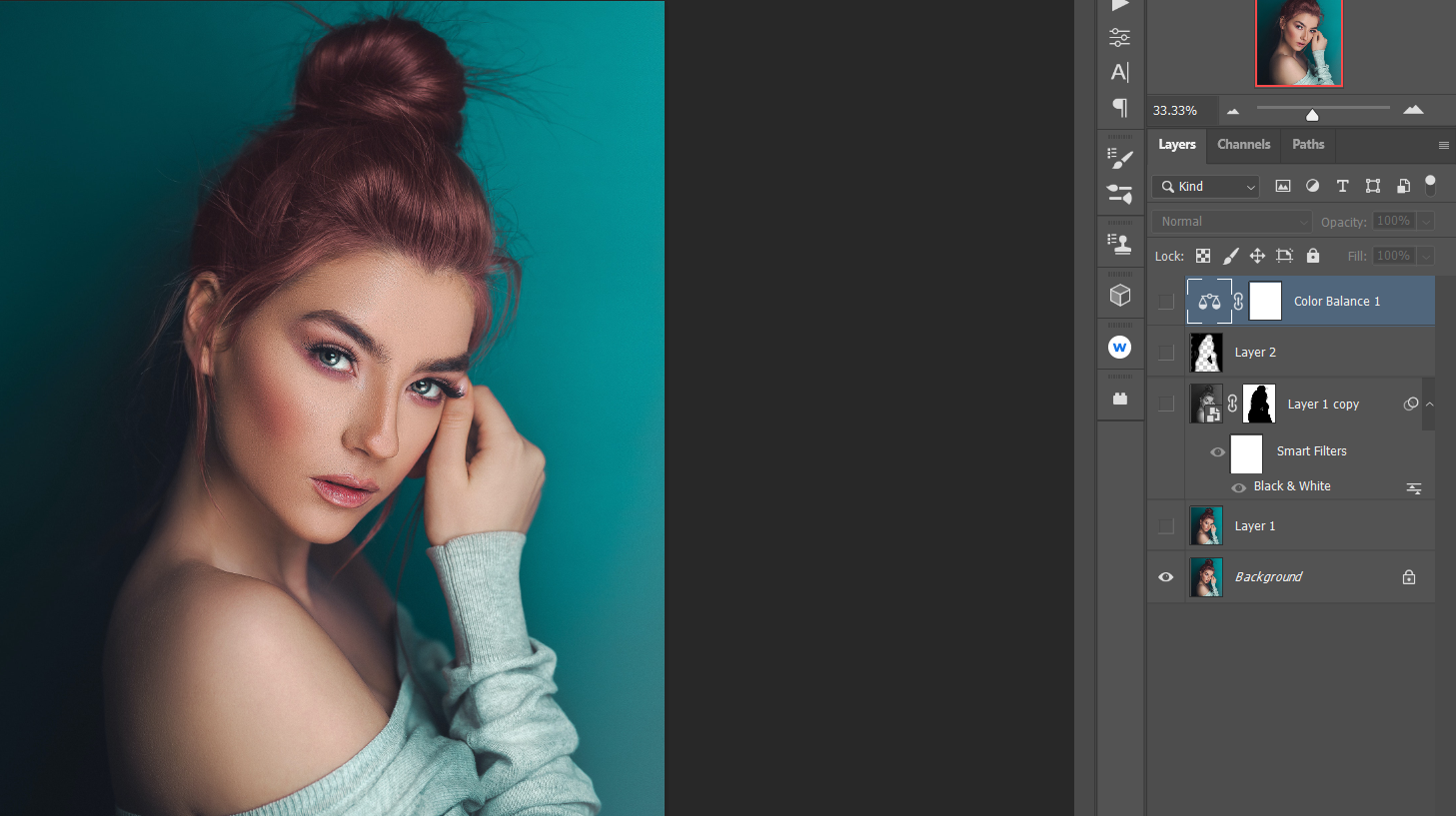
Task: Hide the Background layer visibility eye
Action: click(1165, 576)
